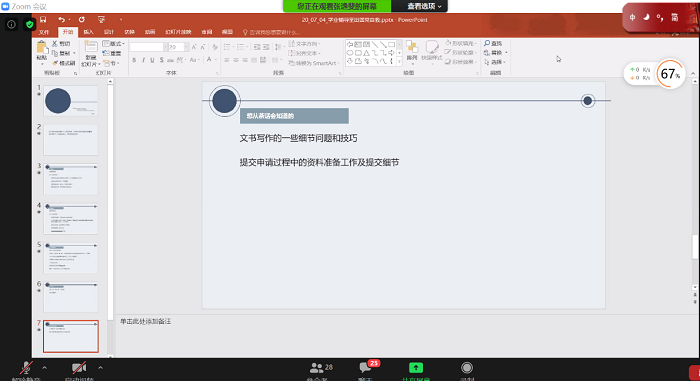Expand audio options arrow next to microphone
700x381 pixels.
coord(44,368)
